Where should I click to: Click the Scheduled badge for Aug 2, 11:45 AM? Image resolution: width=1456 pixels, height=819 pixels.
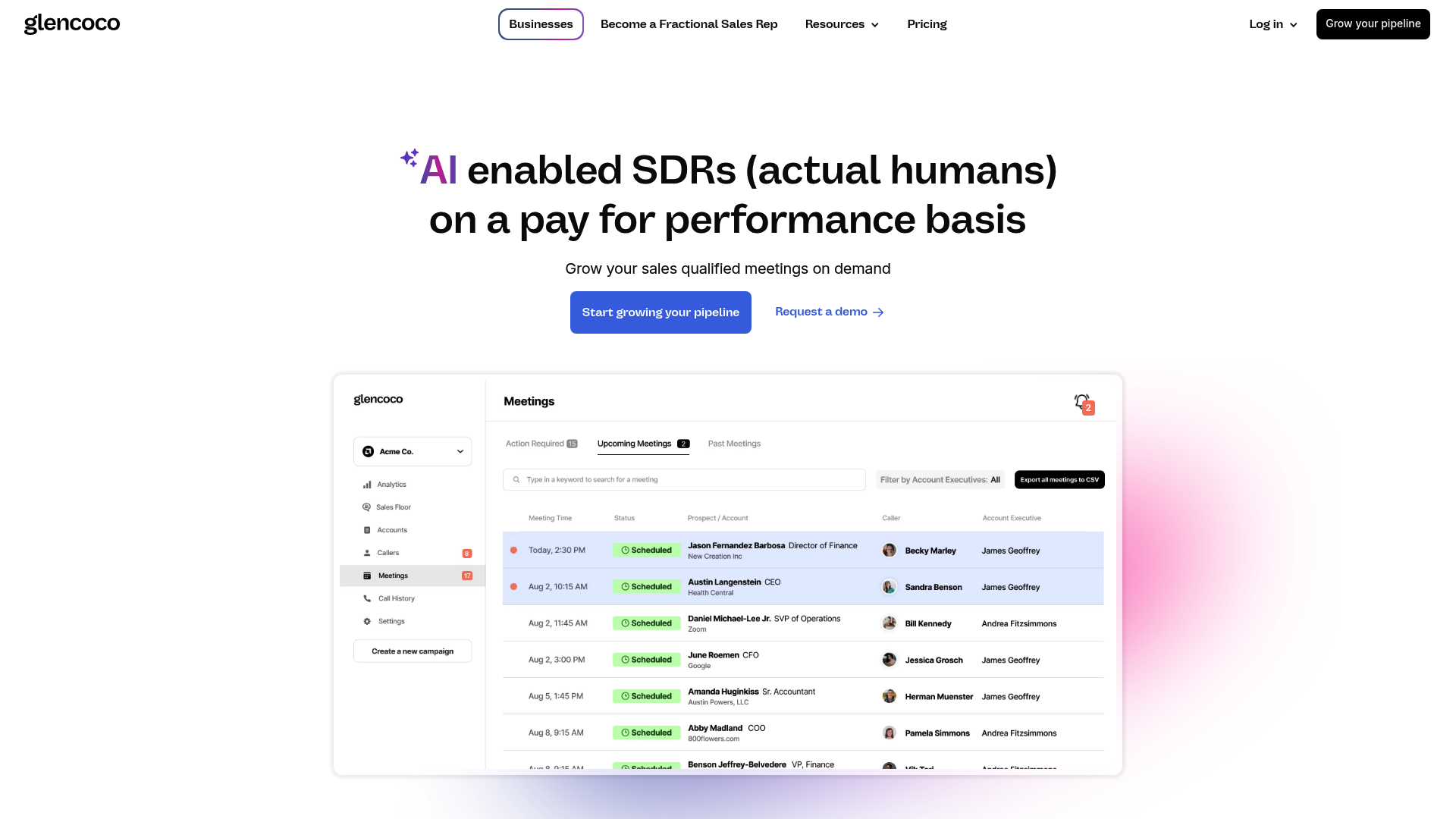(x=647, y=623)
